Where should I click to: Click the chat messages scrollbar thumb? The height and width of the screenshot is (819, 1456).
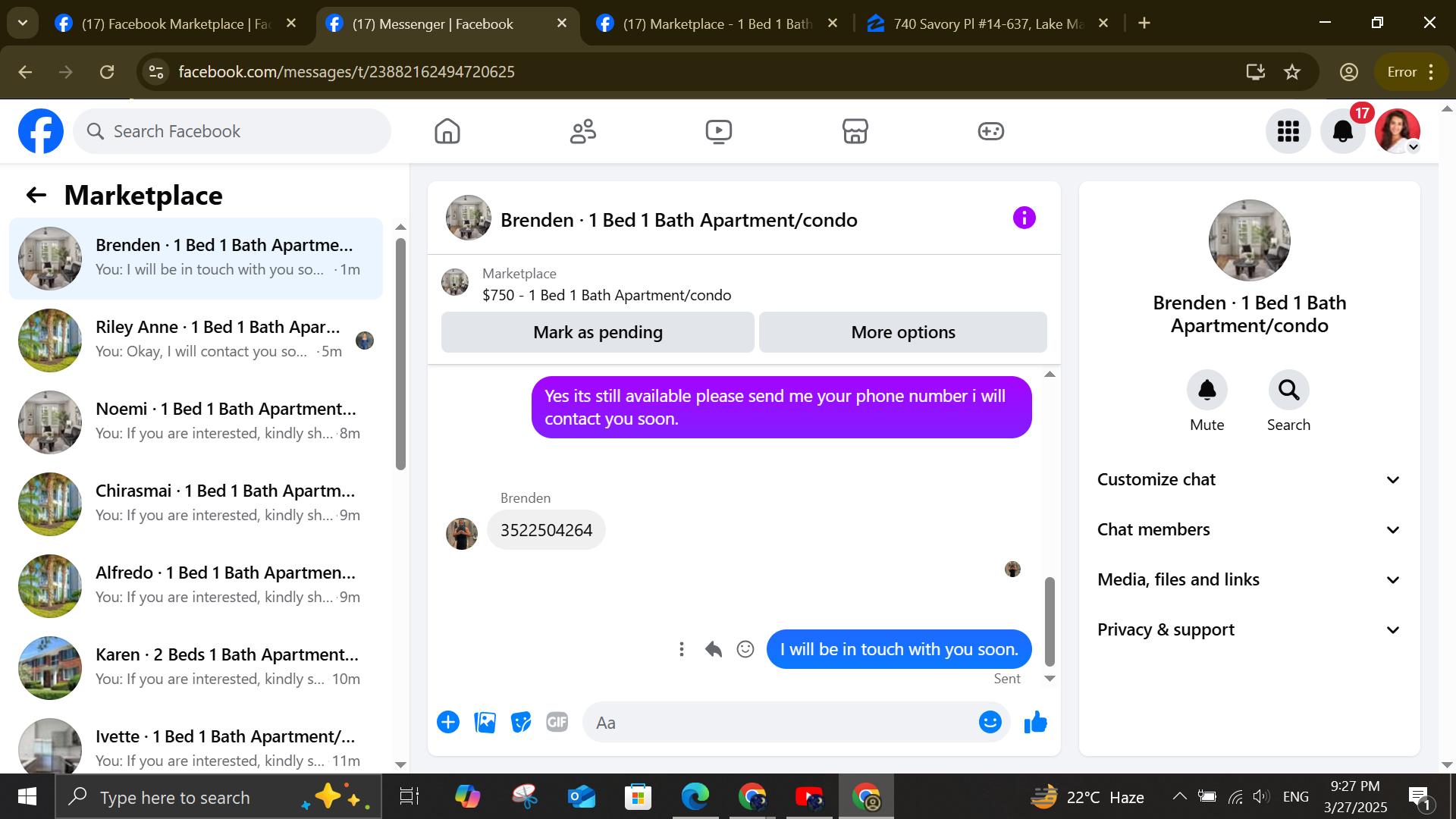coord(1050,621)
